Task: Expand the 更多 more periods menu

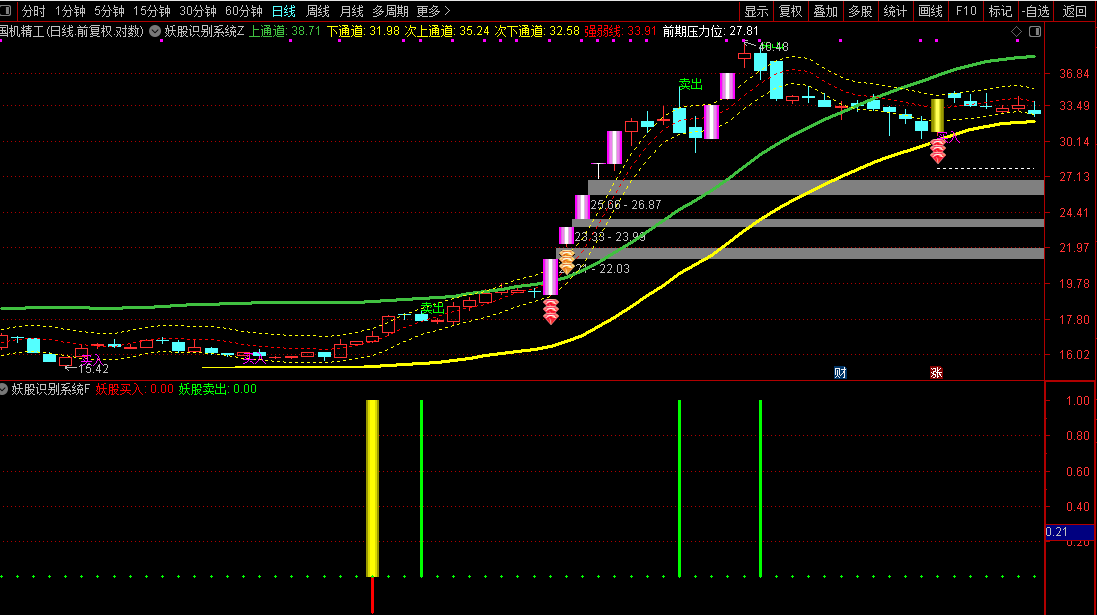Action: [433, 11]
